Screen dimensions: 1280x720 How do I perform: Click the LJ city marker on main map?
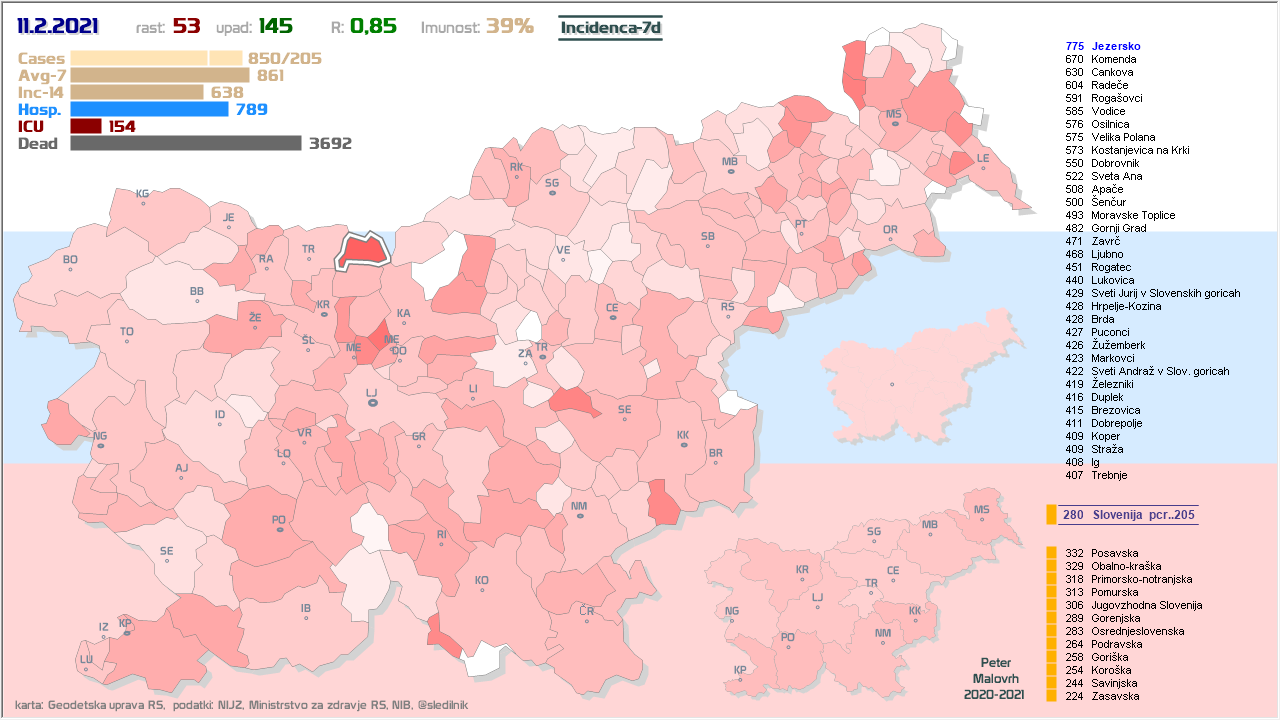click(372, 402)
